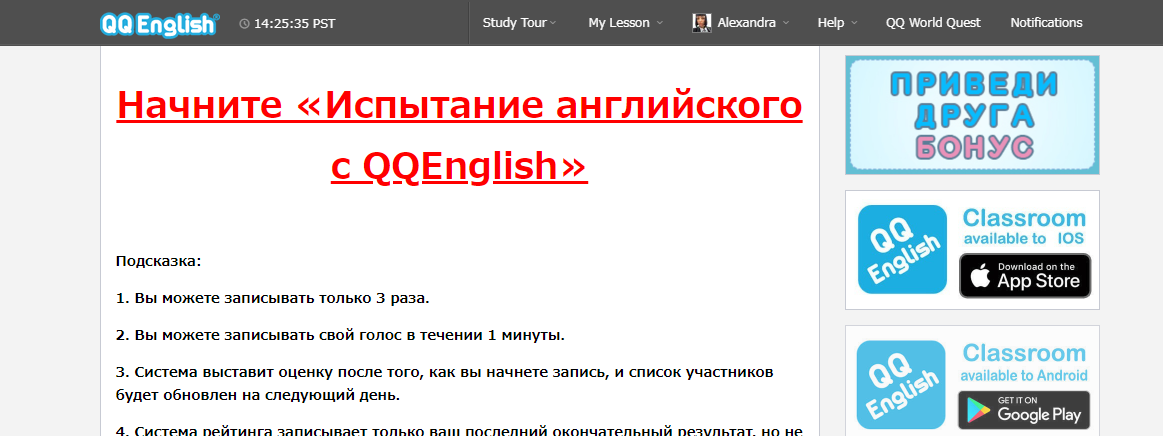Click the line будет обновлен на следующий день
The width and height of the screenshot is (1163, 436).
(x=258, y=395)
